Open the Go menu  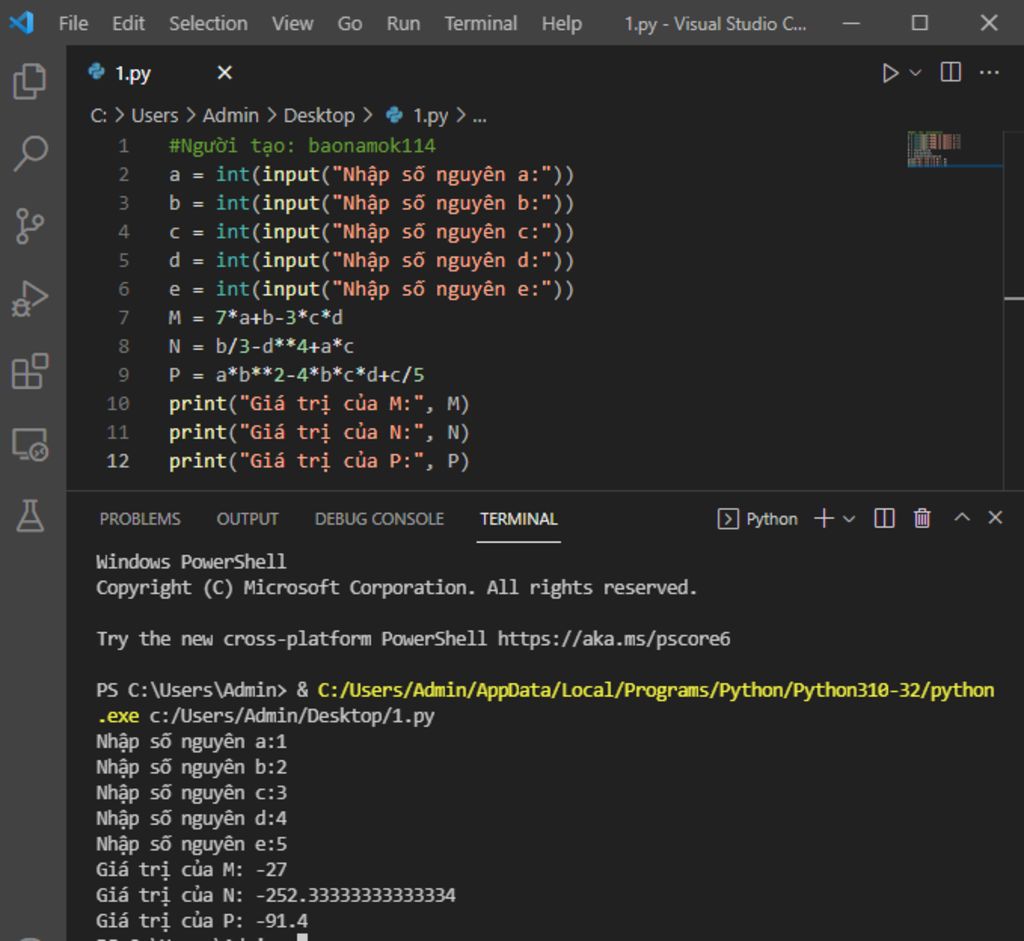pos(349,24)
